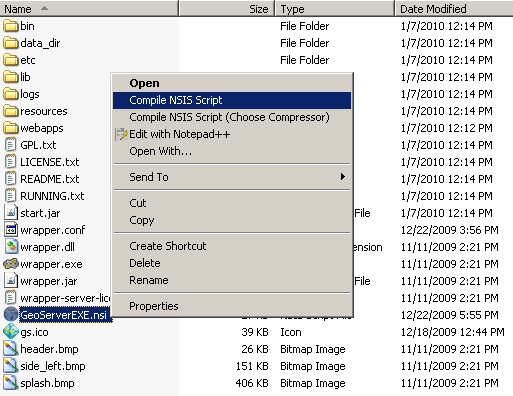Click the README.txt file icon
513x396 pixels.
[11, 179]
